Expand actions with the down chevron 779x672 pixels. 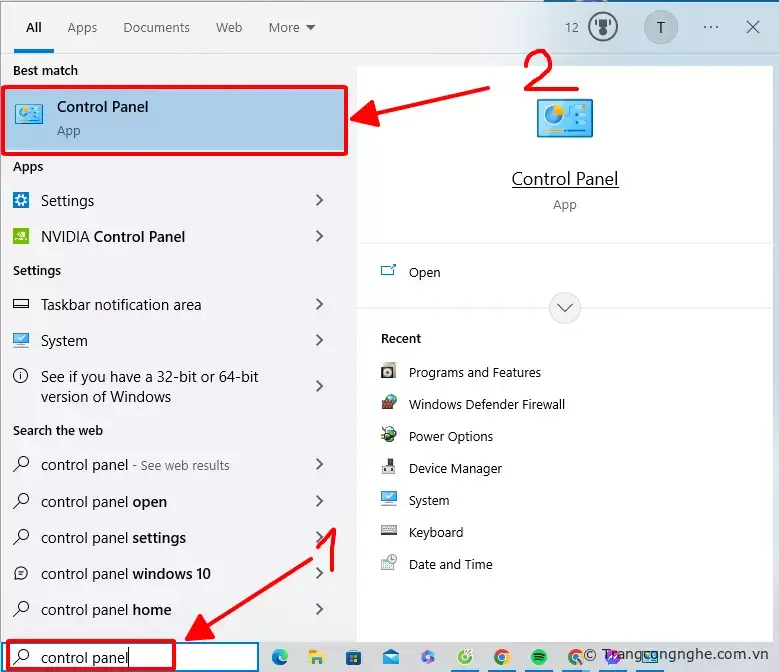565,308
